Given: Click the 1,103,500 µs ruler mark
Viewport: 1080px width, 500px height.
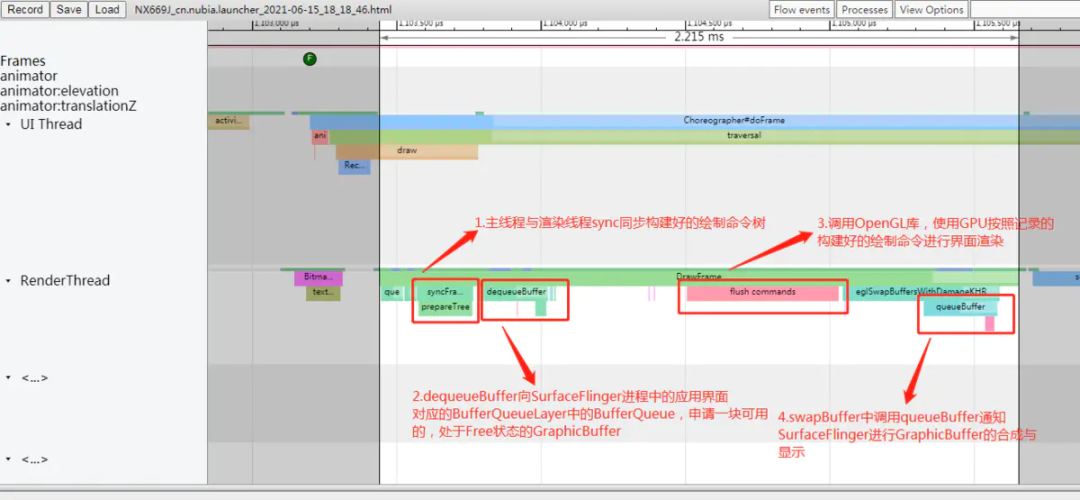Looking at the screenshot, I should tap(421, 23).
